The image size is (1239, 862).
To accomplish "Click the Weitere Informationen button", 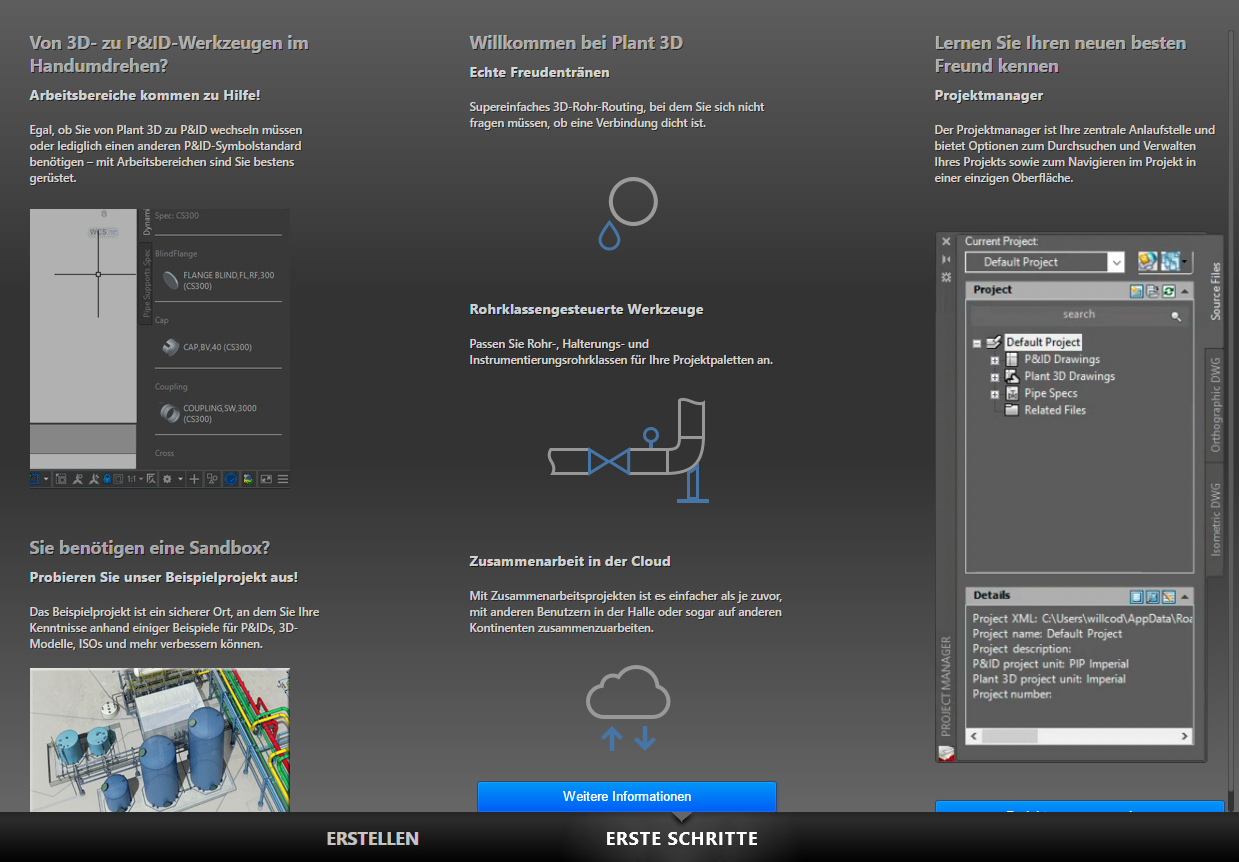I will point(627,797).
